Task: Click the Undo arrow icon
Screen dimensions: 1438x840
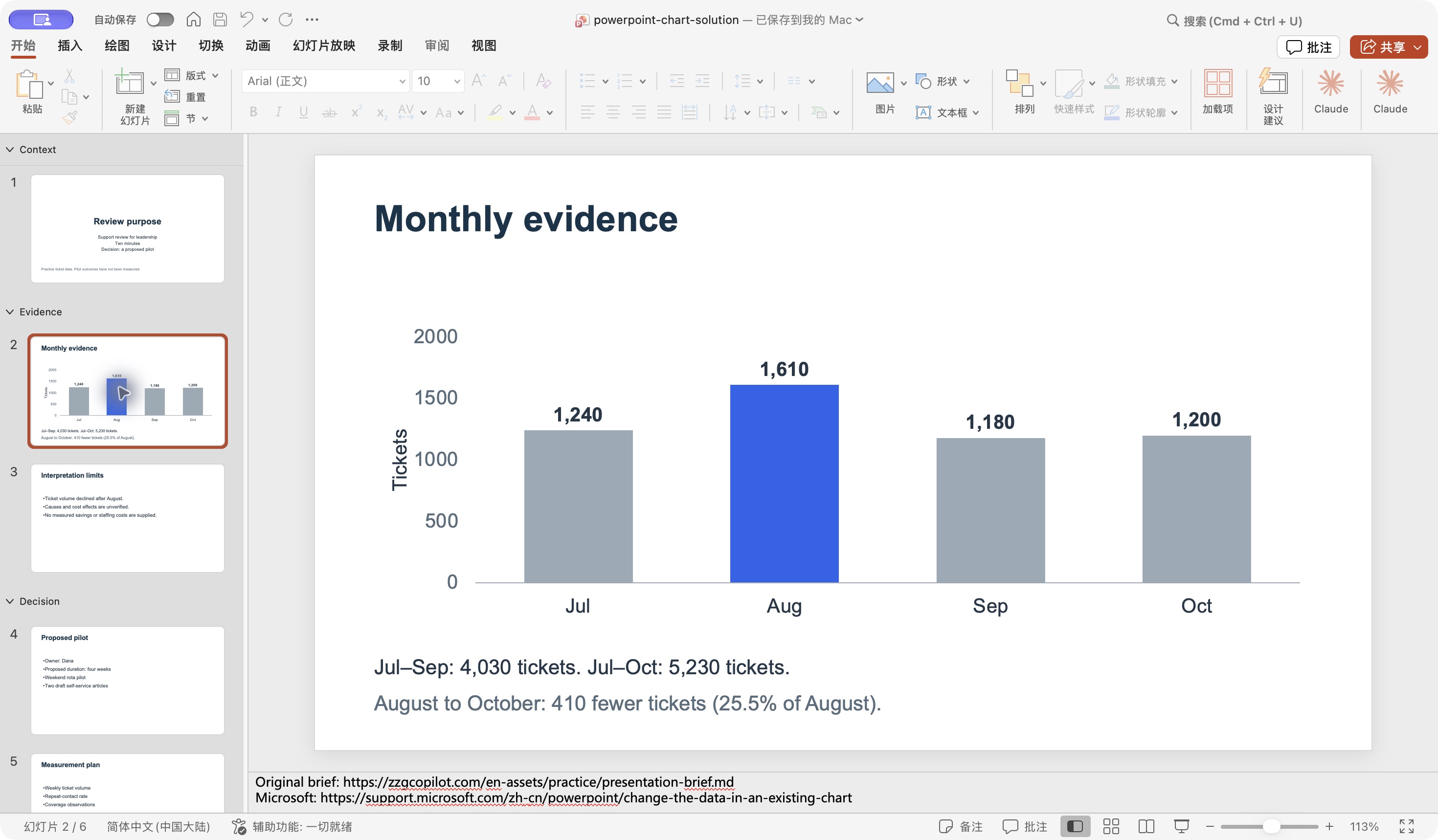Action: point(247,20)
